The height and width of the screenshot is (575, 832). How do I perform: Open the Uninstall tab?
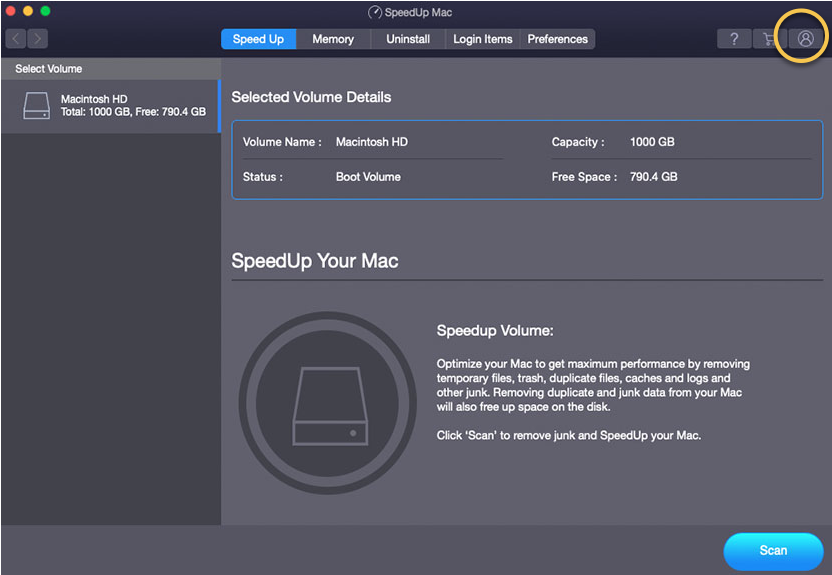point(408,39)
